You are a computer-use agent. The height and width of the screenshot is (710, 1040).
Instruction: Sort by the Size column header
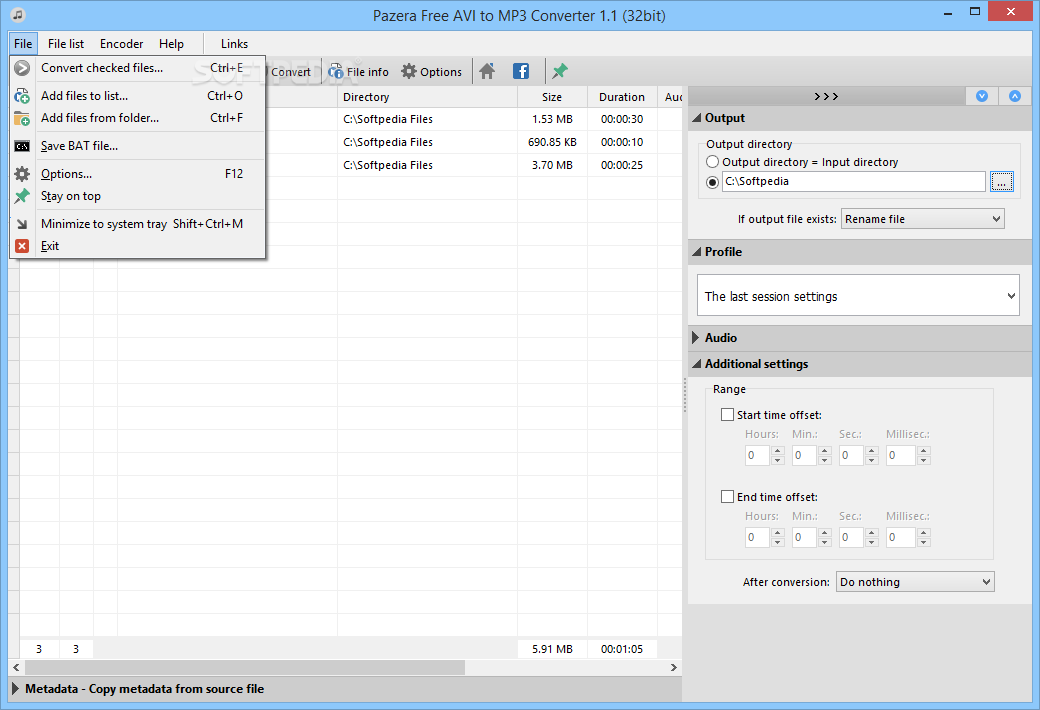pos(552,97)
